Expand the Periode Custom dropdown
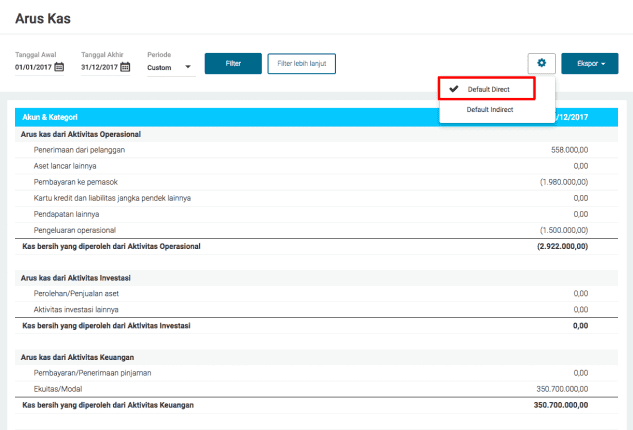Screen dimensions: 633x430 point(171,67)
